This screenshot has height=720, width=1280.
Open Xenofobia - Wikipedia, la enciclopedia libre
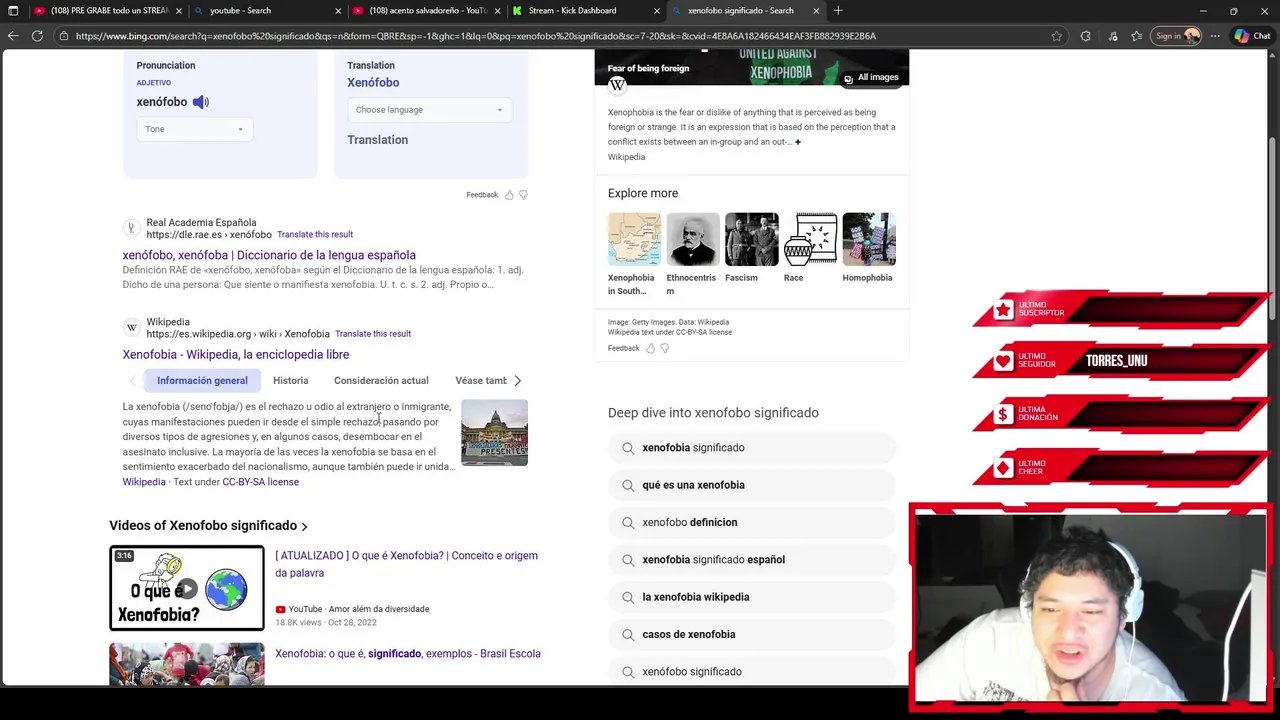[x=236, y=355]
